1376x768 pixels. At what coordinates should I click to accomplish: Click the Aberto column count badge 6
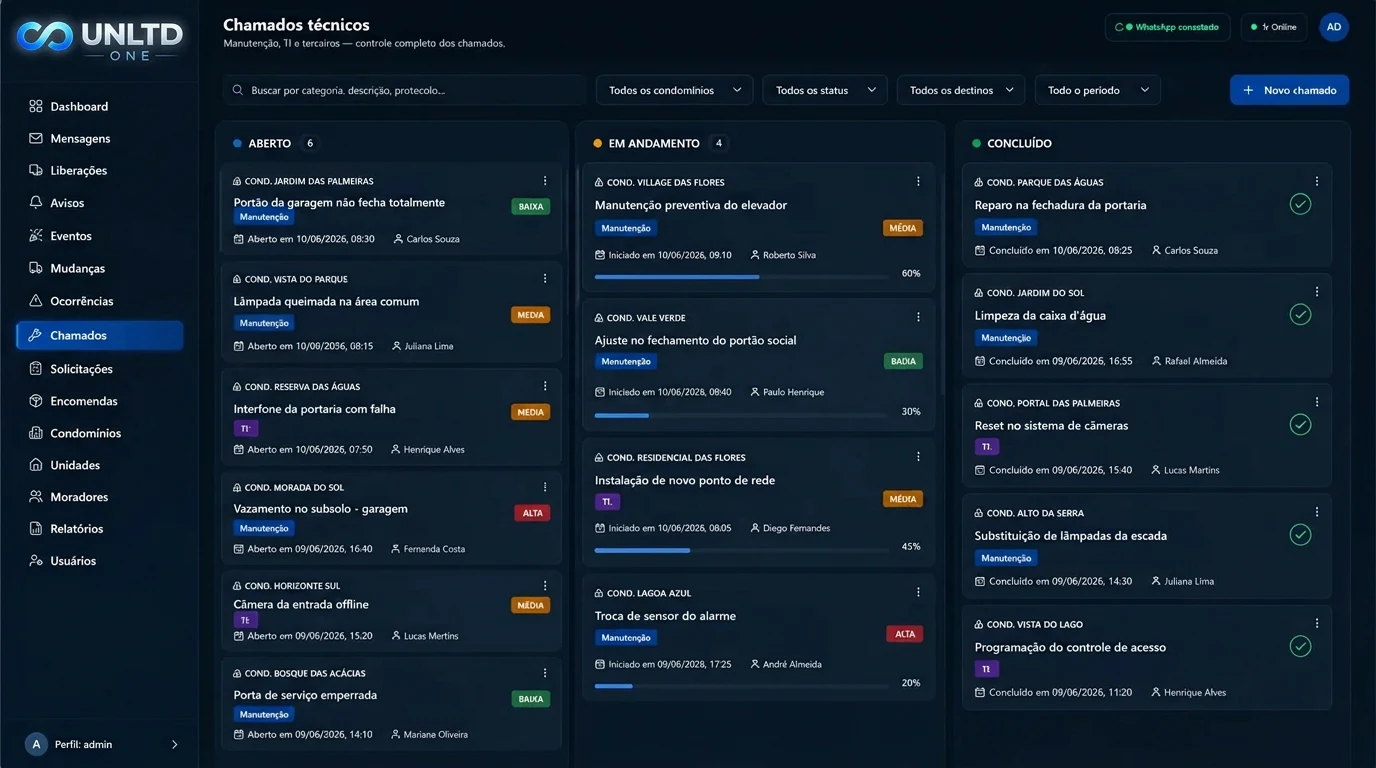click(310, 143)
